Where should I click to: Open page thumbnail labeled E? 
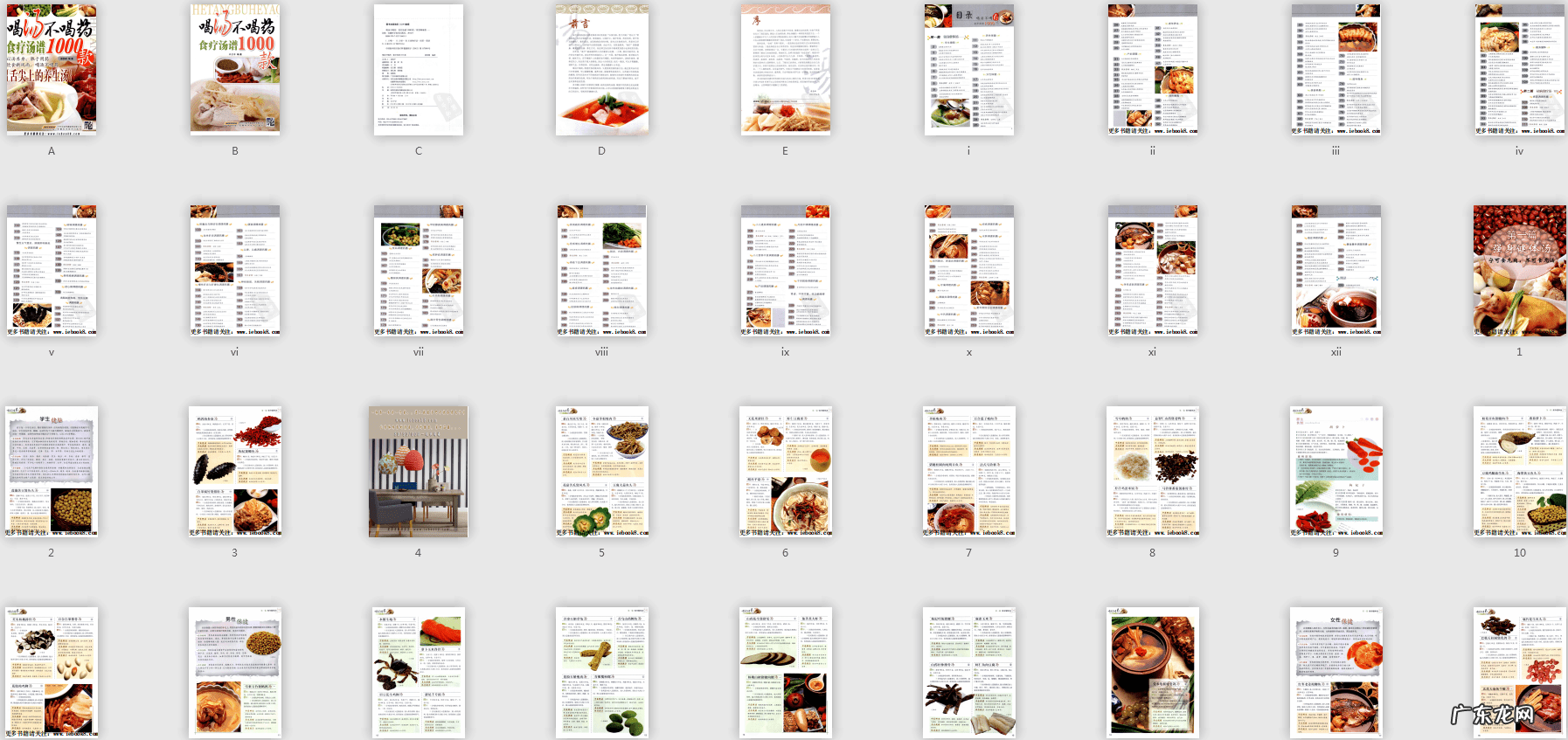coord(786,70)
